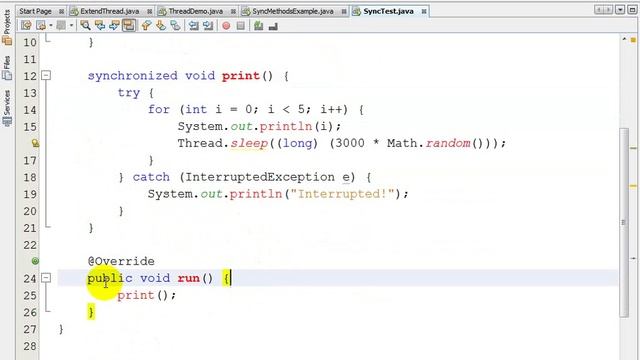Screen dimensions: 640x360
Task: Click the Comment toolbar icon
Action: [258, 26]
